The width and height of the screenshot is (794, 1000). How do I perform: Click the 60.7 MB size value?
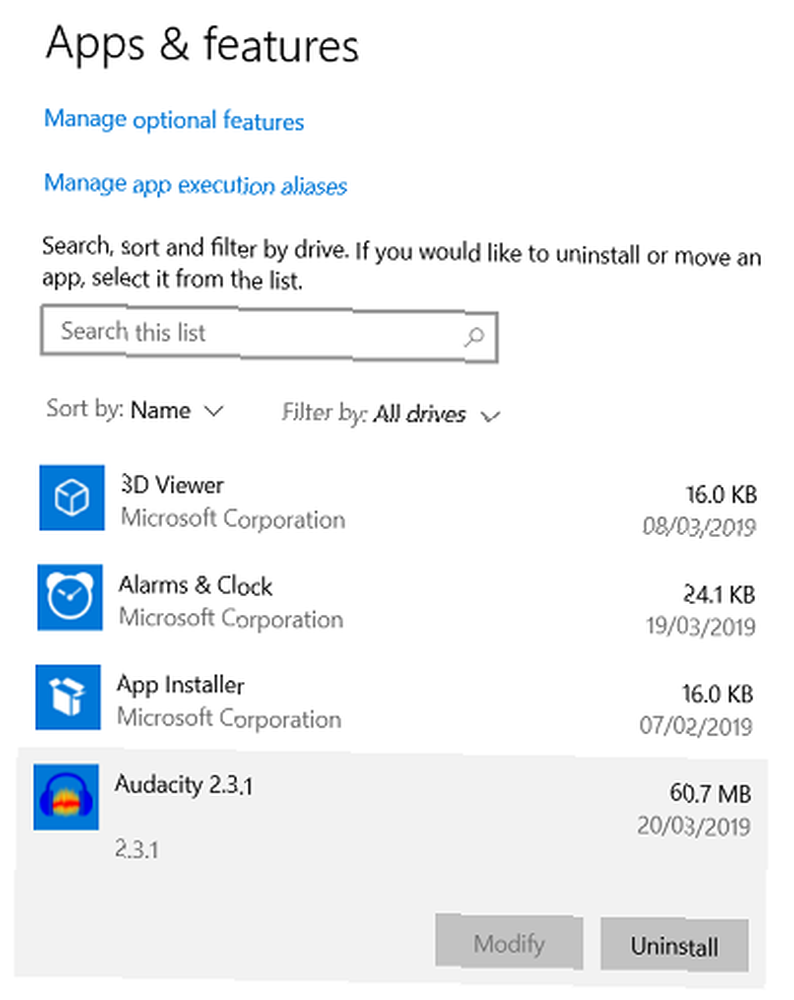[710, 793]
